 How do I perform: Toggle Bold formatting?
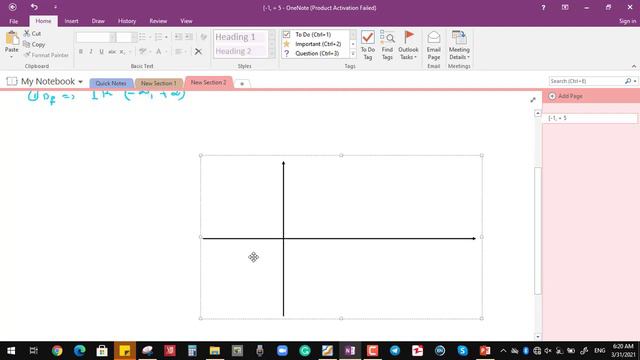click(81, 51)
